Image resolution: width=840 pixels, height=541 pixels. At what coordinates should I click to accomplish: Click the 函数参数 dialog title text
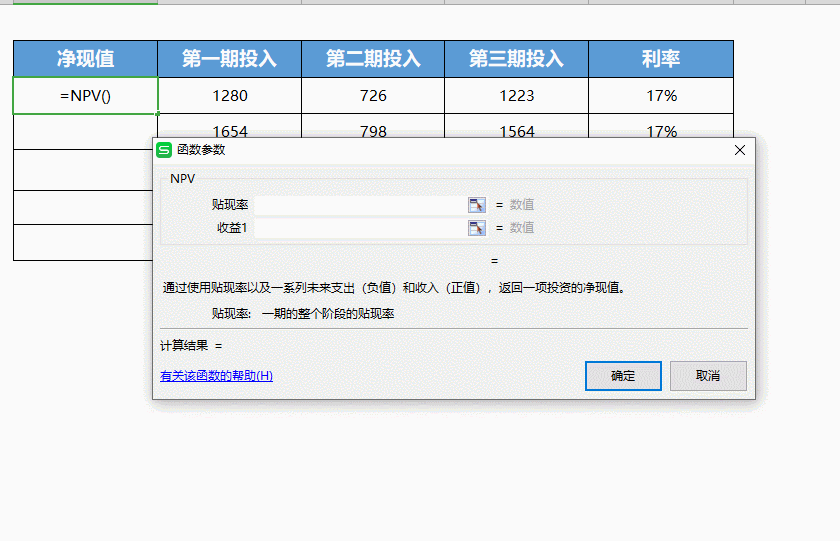201,150
